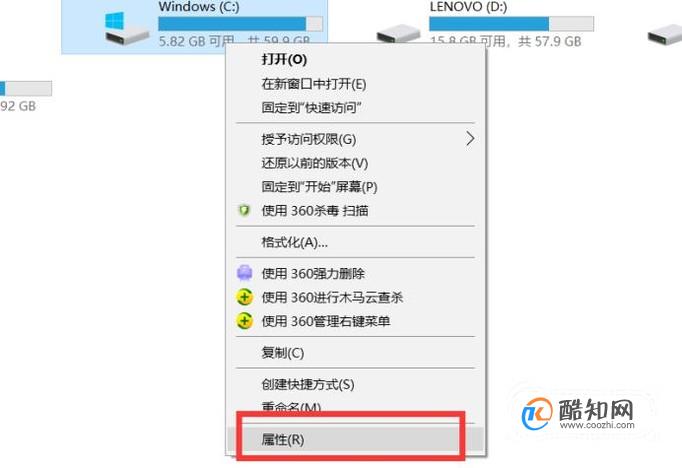
Task: Choose 打开(O) from the context menu
Action: point(284,60)
